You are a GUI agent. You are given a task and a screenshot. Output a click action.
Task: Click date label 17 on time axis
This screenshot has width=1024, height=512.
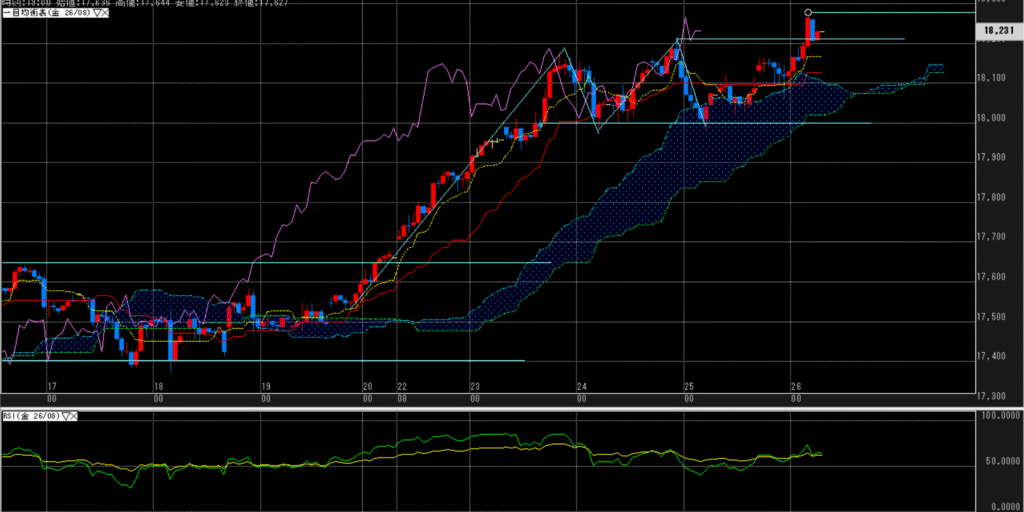51,386
